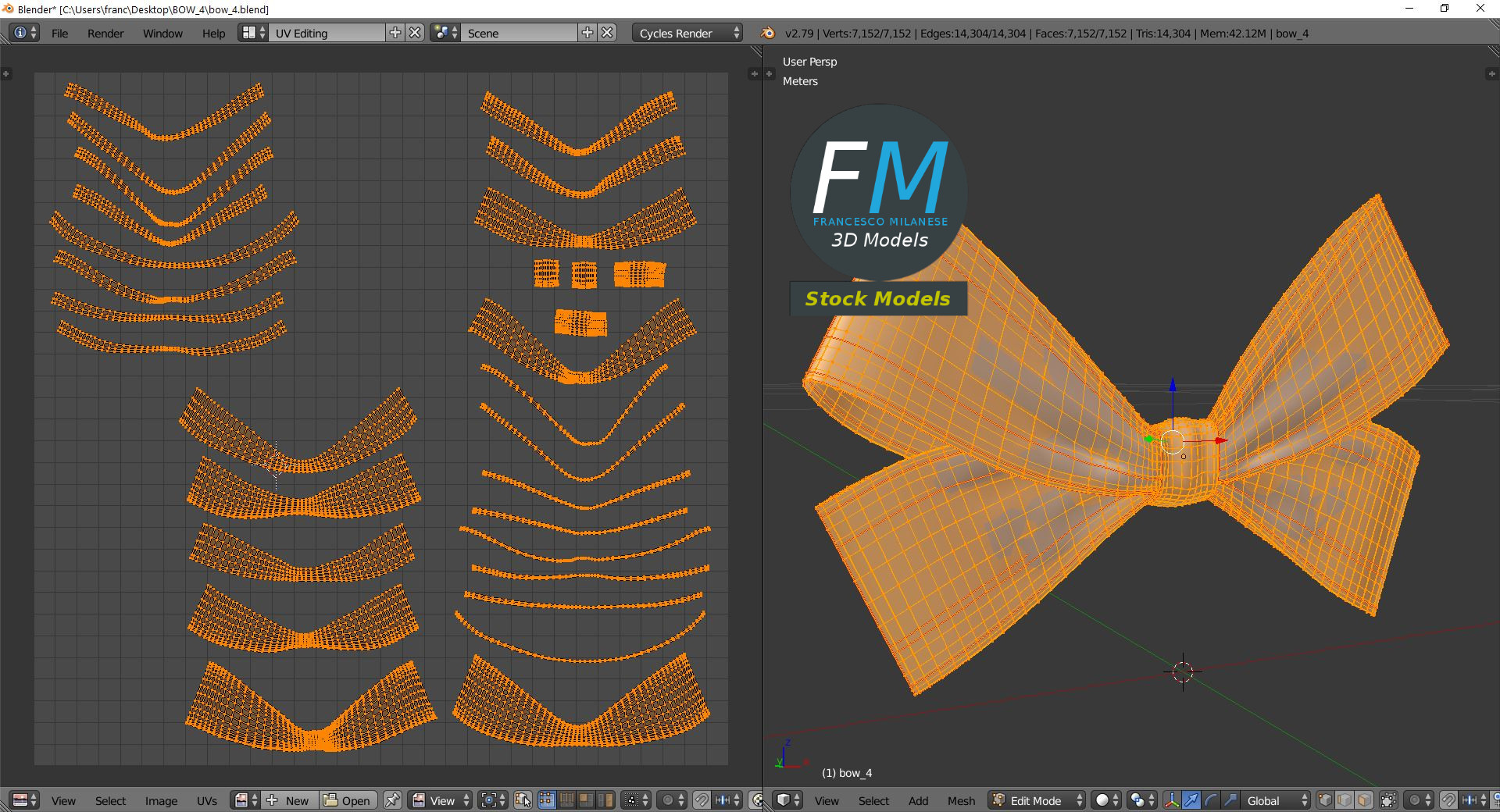Click the Open image button

(x=348, y=800)
